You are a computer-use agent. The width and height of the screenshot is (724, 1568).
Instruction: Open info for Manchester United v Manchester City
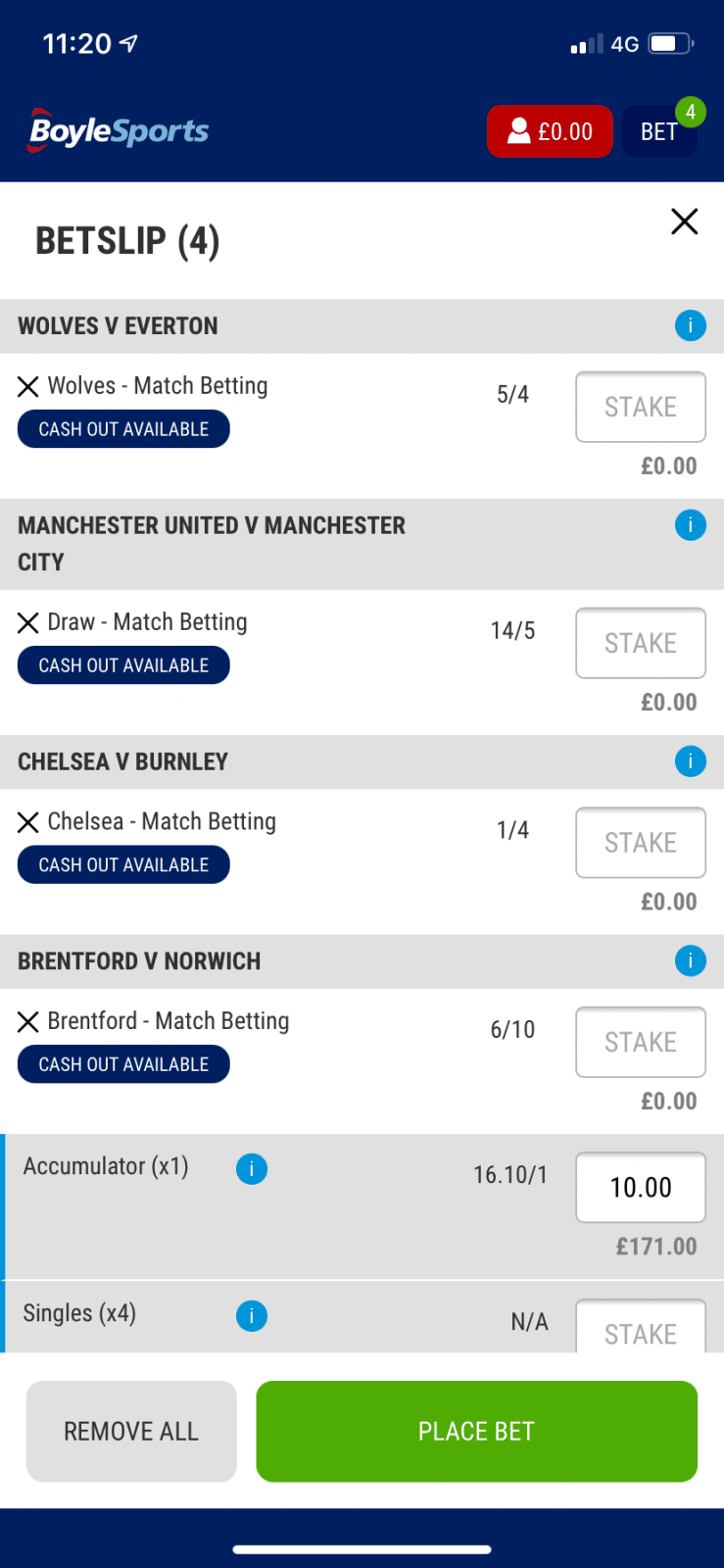690,525
